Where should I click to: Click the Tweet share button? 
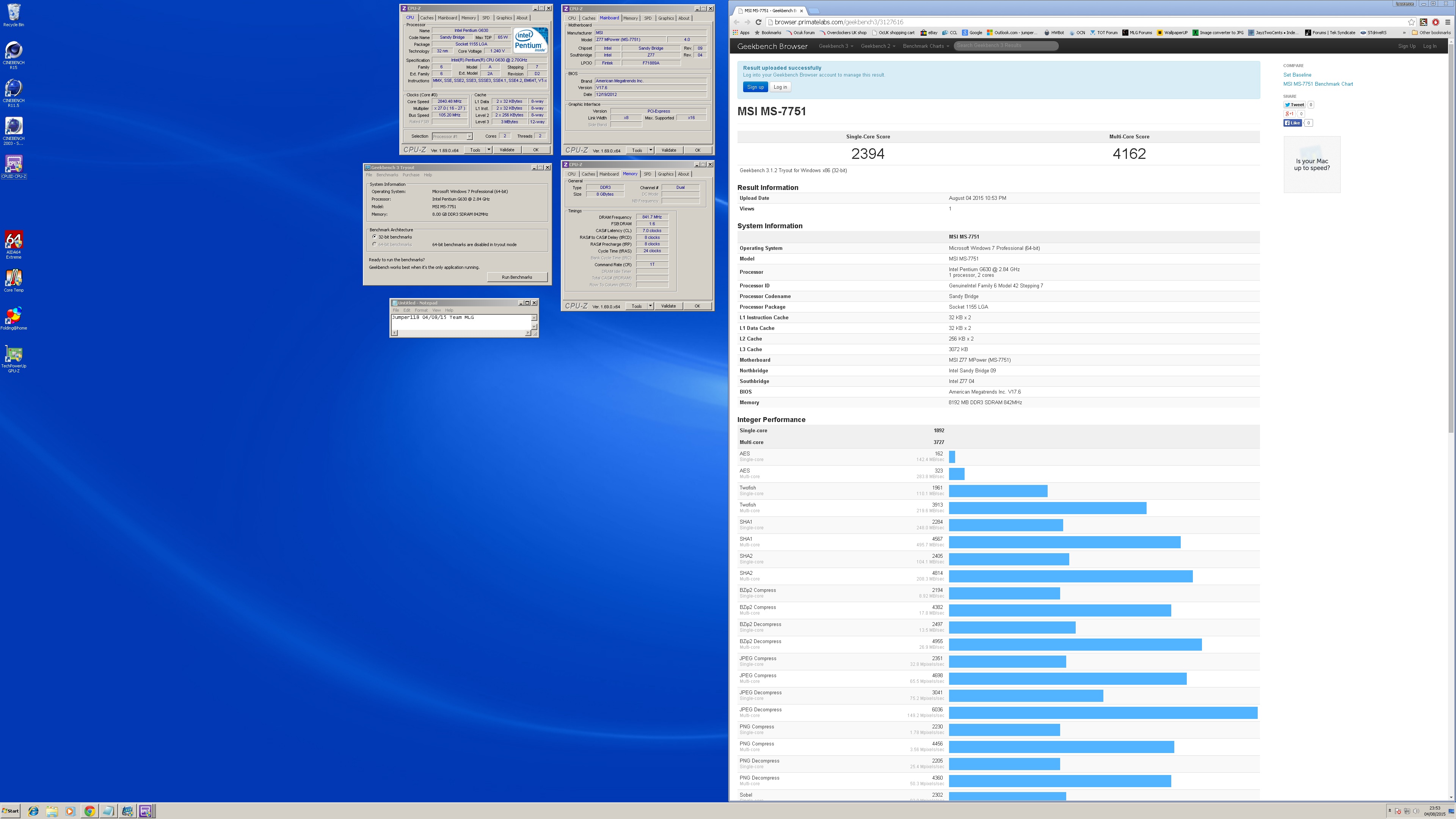pos(1294,105)
